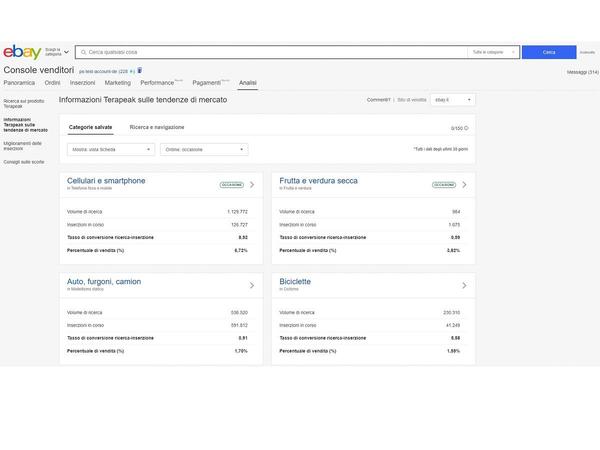Open Miglioramenti delle inserzioni sidebar link

point(23,146)
